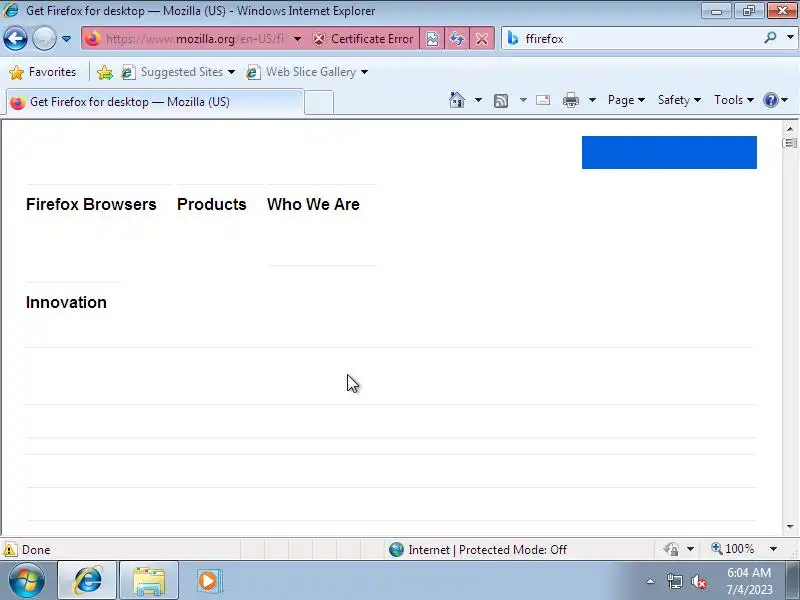Screen dimensions: 800x600
Task: Go back with the Back arrow button
Action: coord(15,39)
